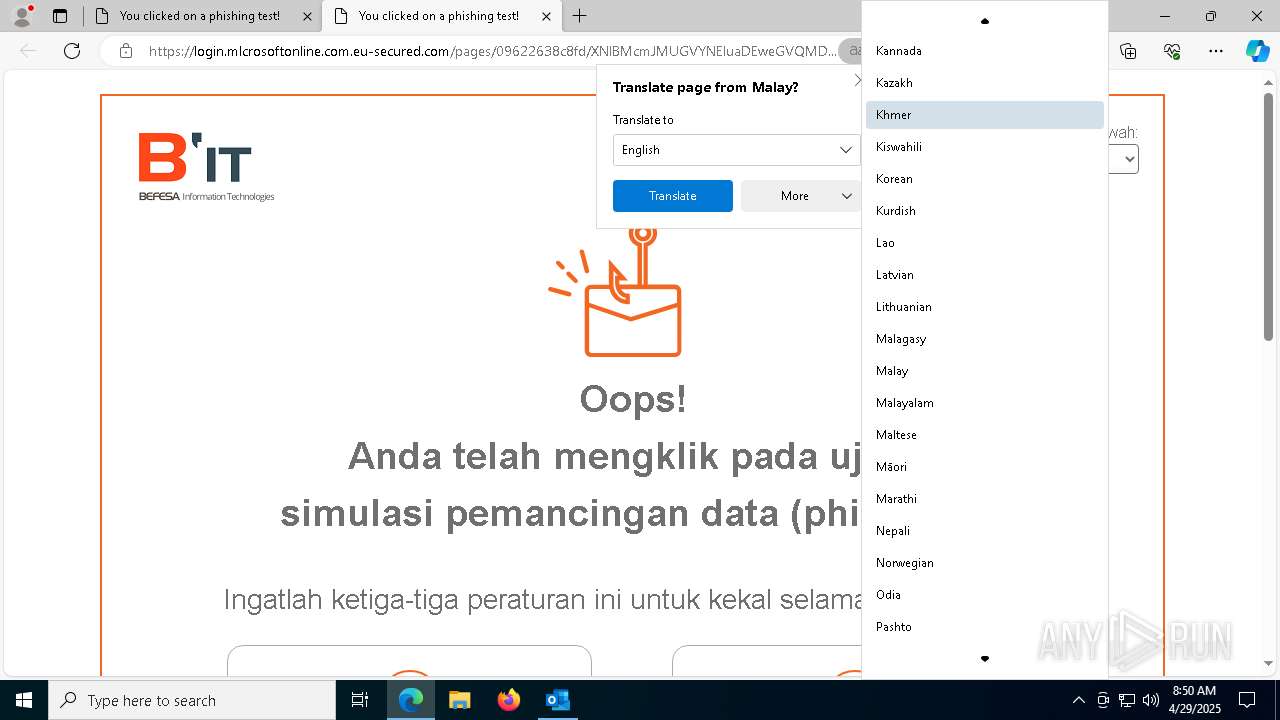
Task: Select Norwegian language option
Action: [x=985, y=563]
